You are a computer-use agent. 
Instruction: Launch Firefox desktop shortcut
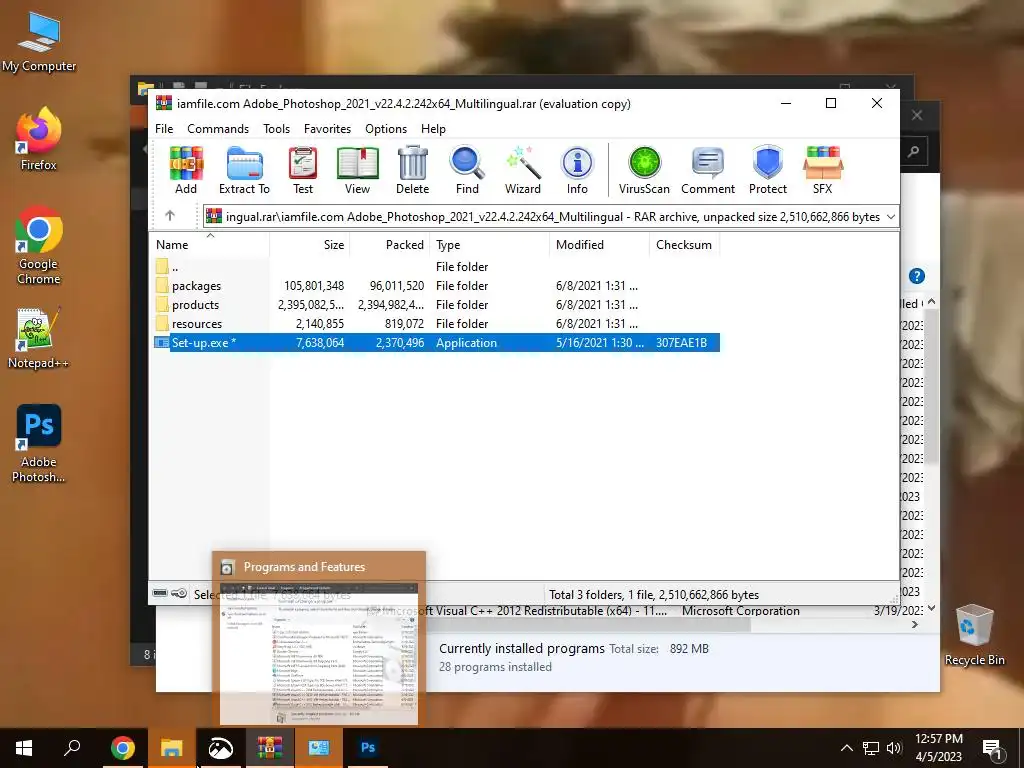point(39,138)
